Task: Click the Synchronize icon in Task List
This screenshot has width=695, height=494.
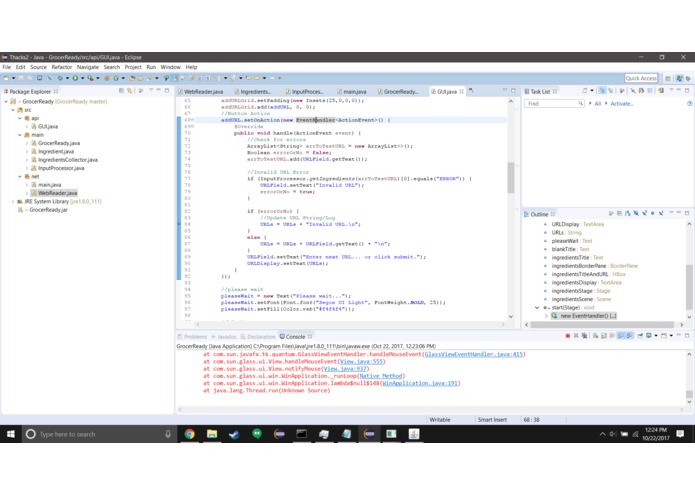Action: (x=661, y=91)
